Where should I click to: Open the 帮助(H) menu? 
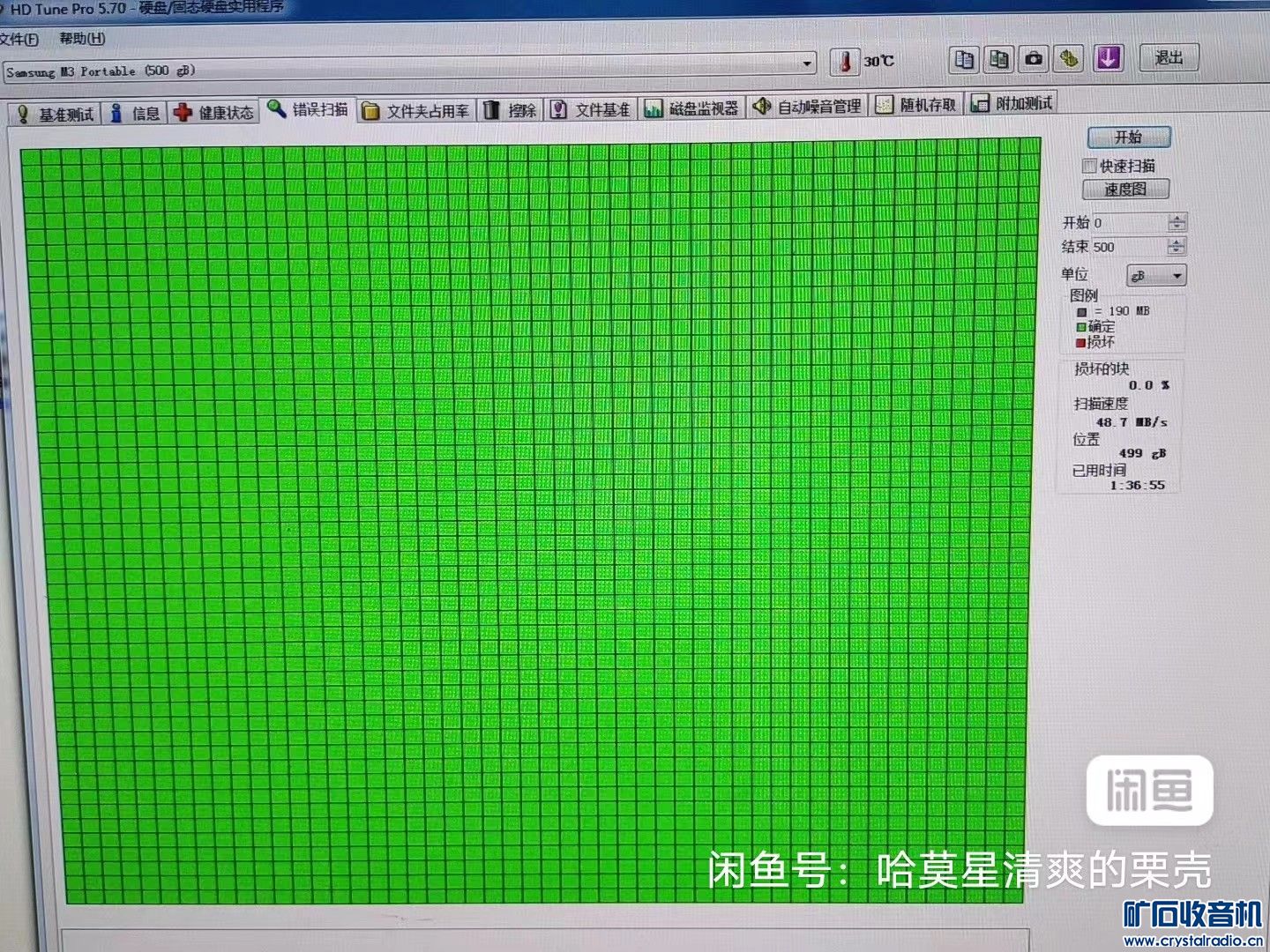click(x=82, y=38)
